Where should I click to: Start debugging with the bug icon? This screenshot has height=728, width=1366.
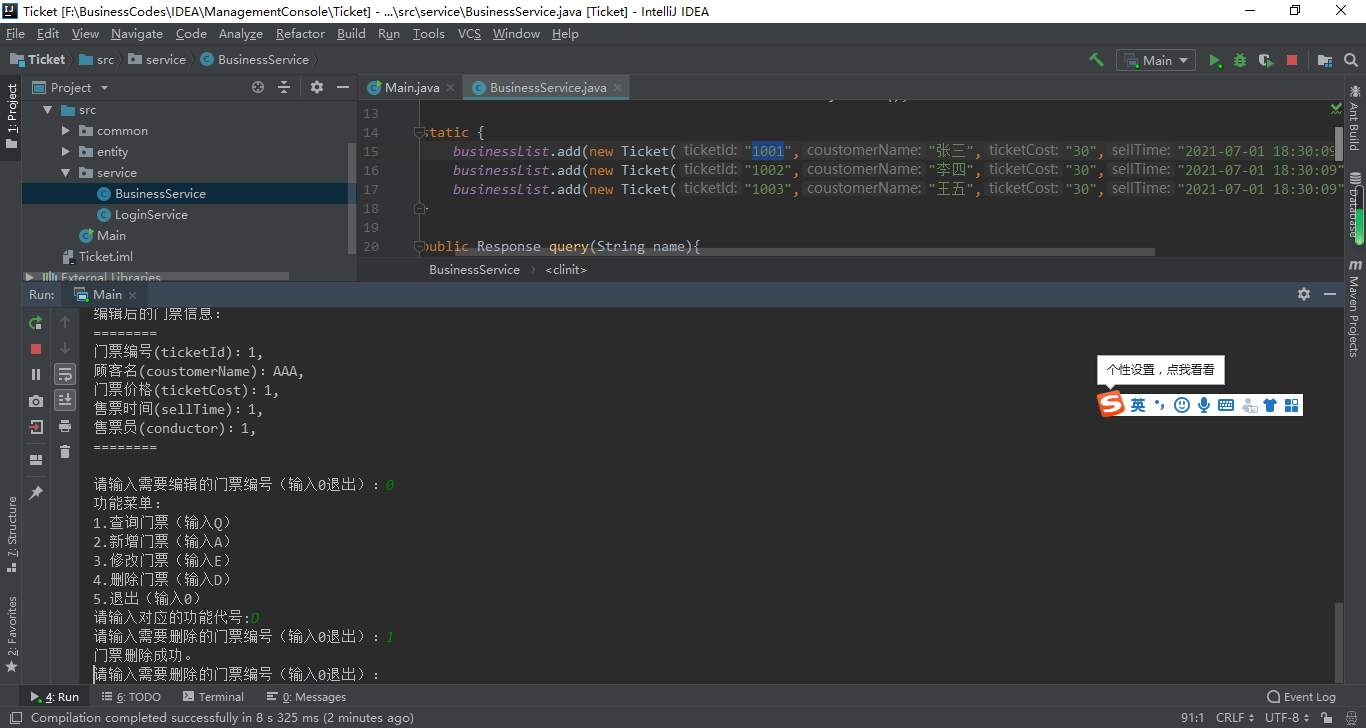point(1240,60)
